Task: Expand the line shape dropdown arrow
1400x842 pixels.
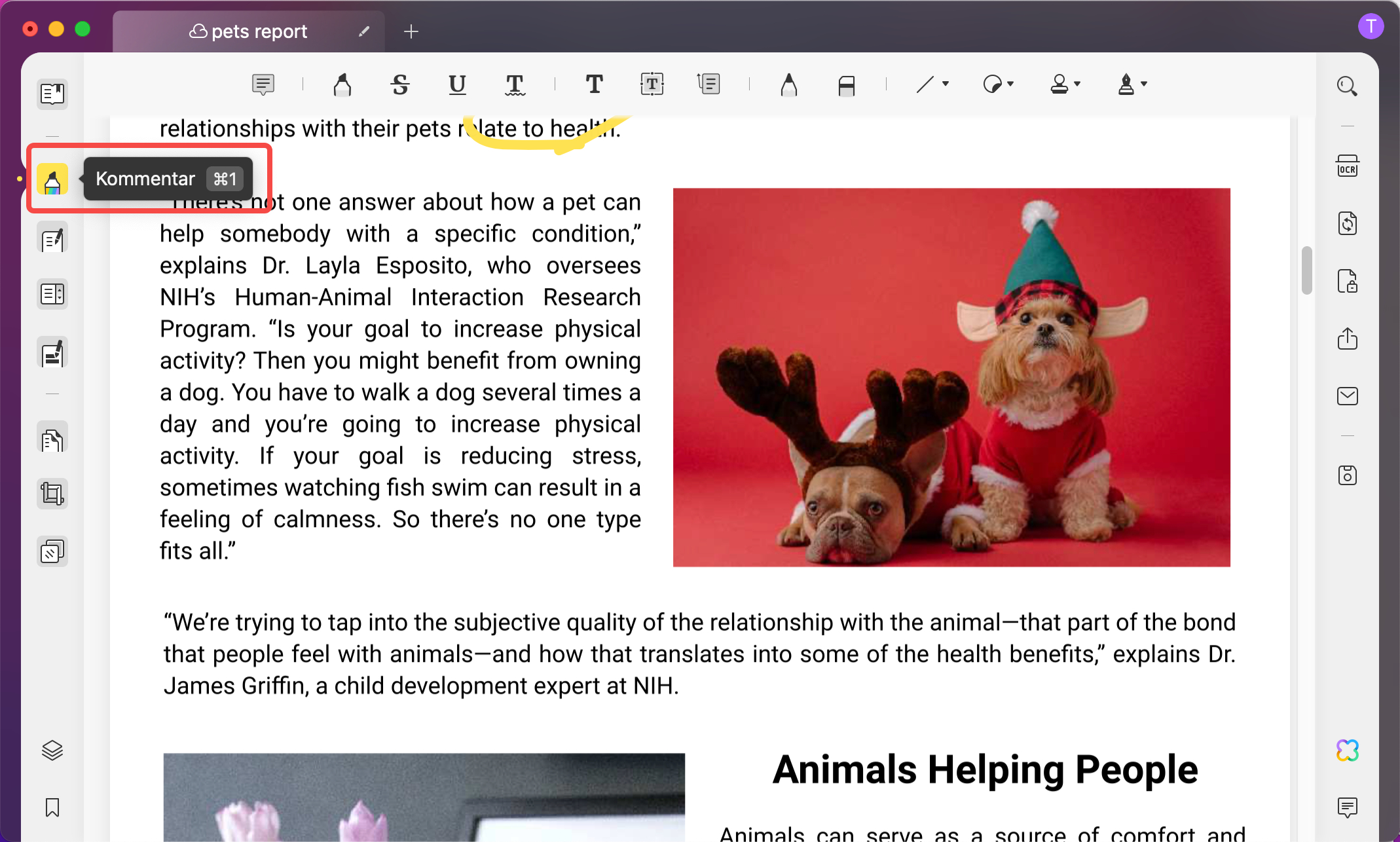Action: click(946, 84)
